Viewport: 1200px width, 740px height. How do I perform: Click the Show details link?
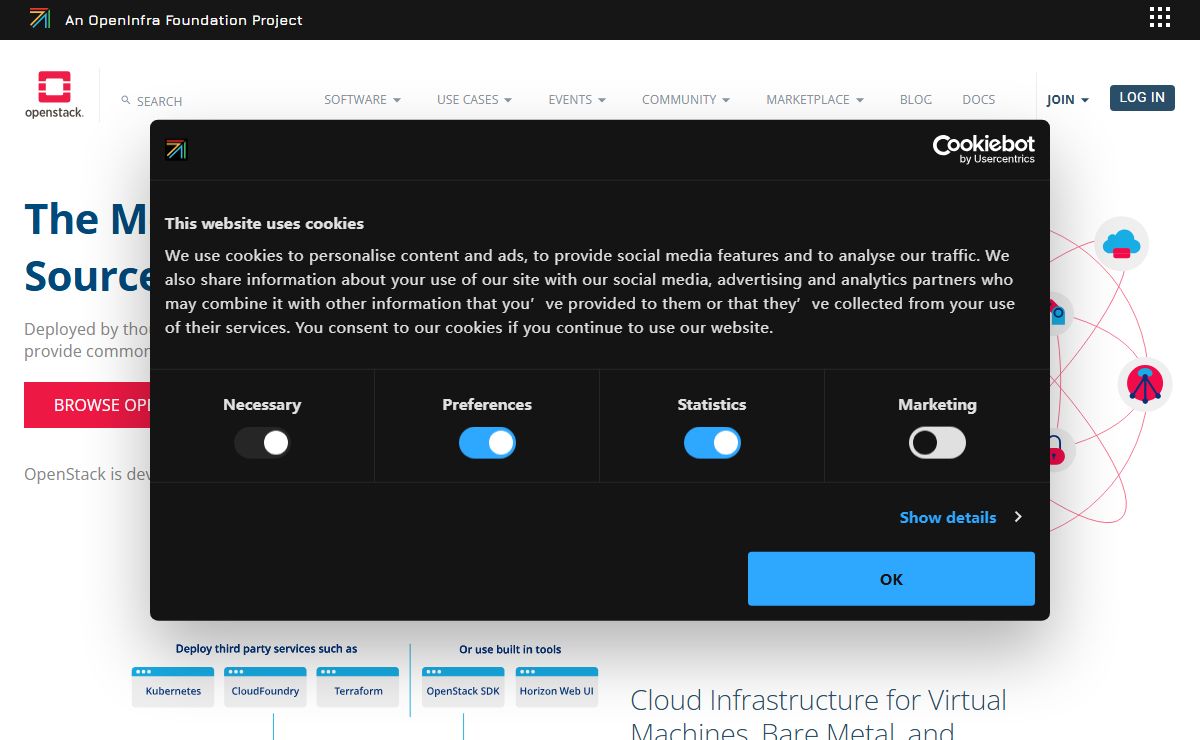(x=948, y=517)
